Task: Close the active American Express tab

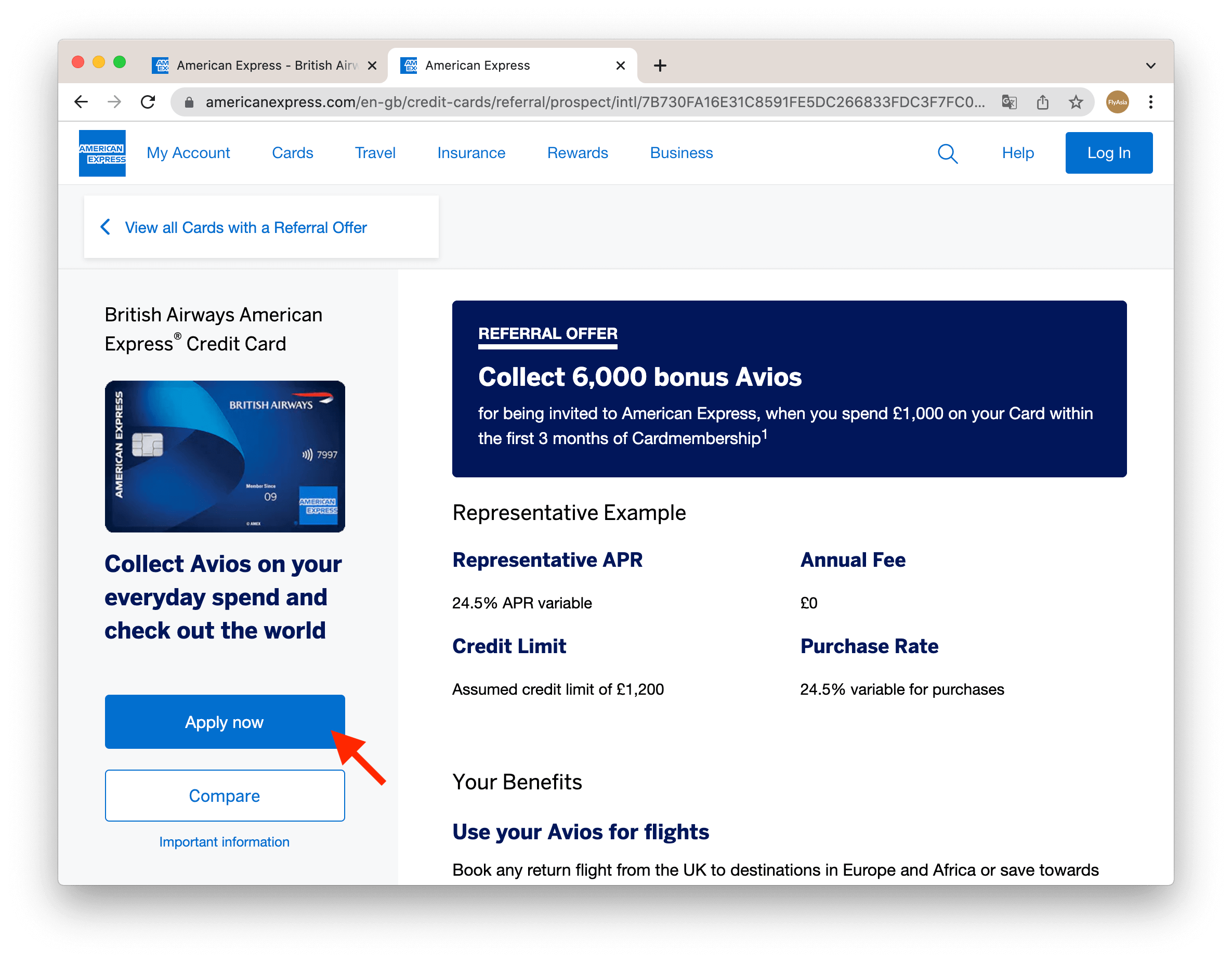Action: coord(621,66)
